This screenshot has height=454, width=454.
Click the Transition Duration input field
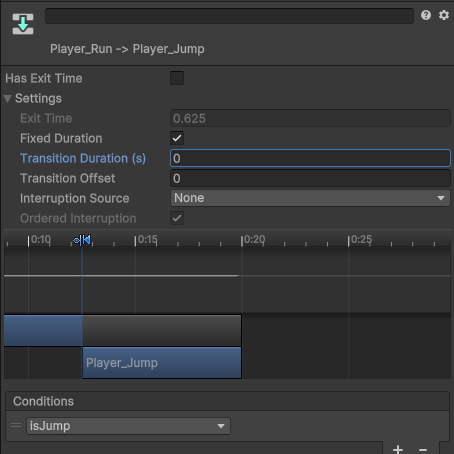click(x=310, y=158)
